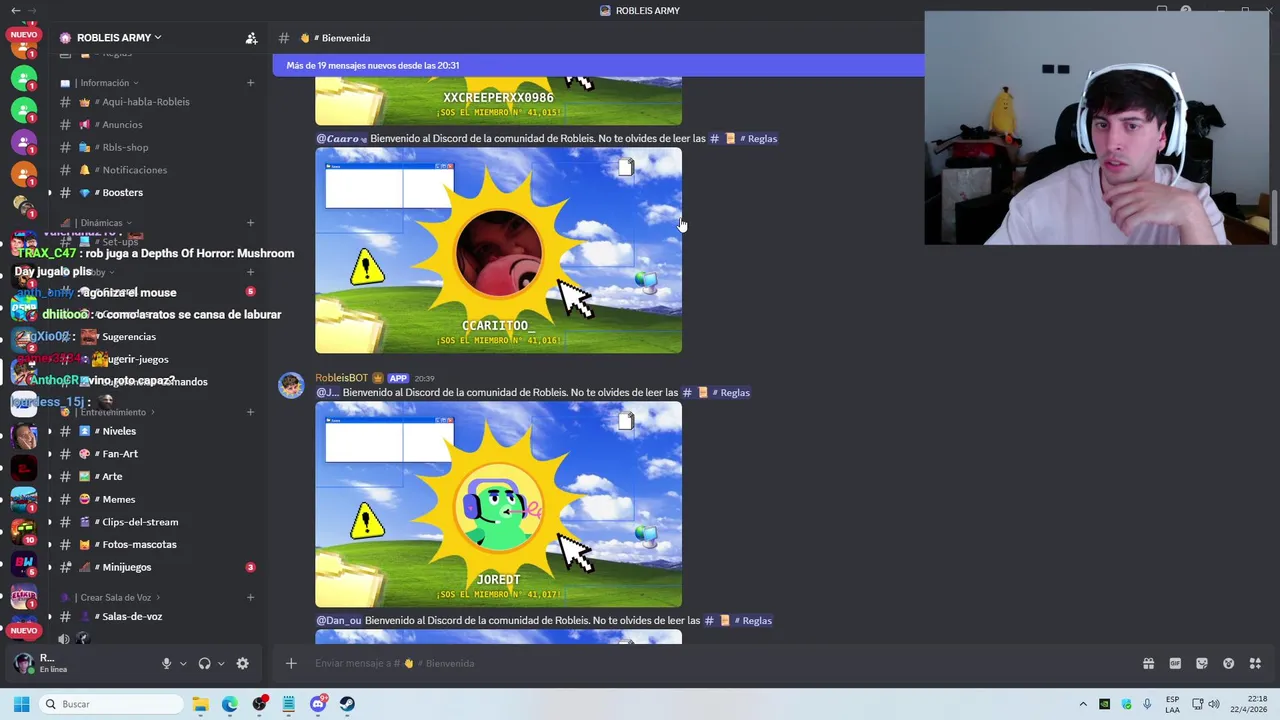Screen dimensions: 1280x720
Task: Open headphone output options arrow
Action: point(221,664)
